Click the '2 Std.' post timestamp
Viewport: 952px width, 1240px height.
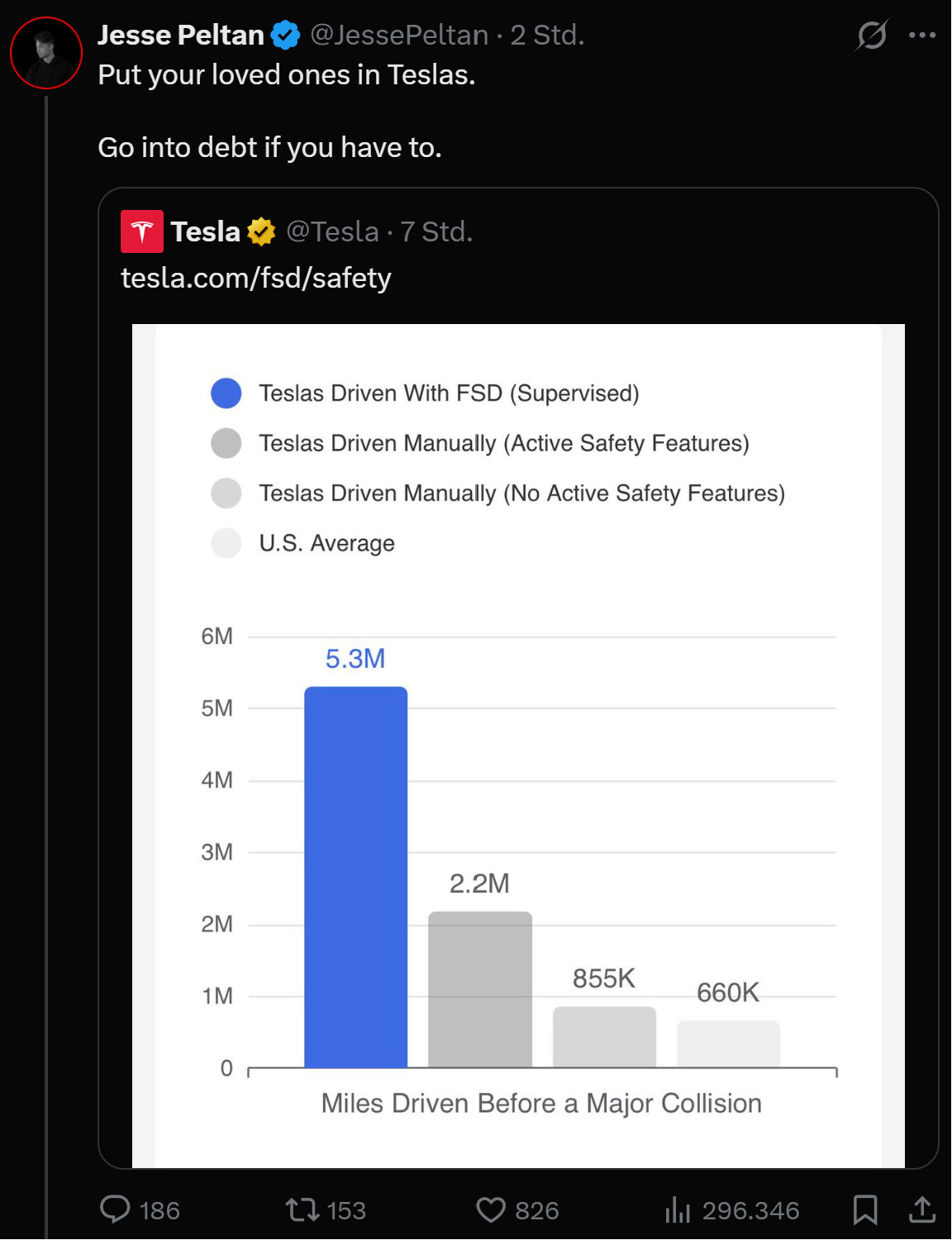point(547,35)
